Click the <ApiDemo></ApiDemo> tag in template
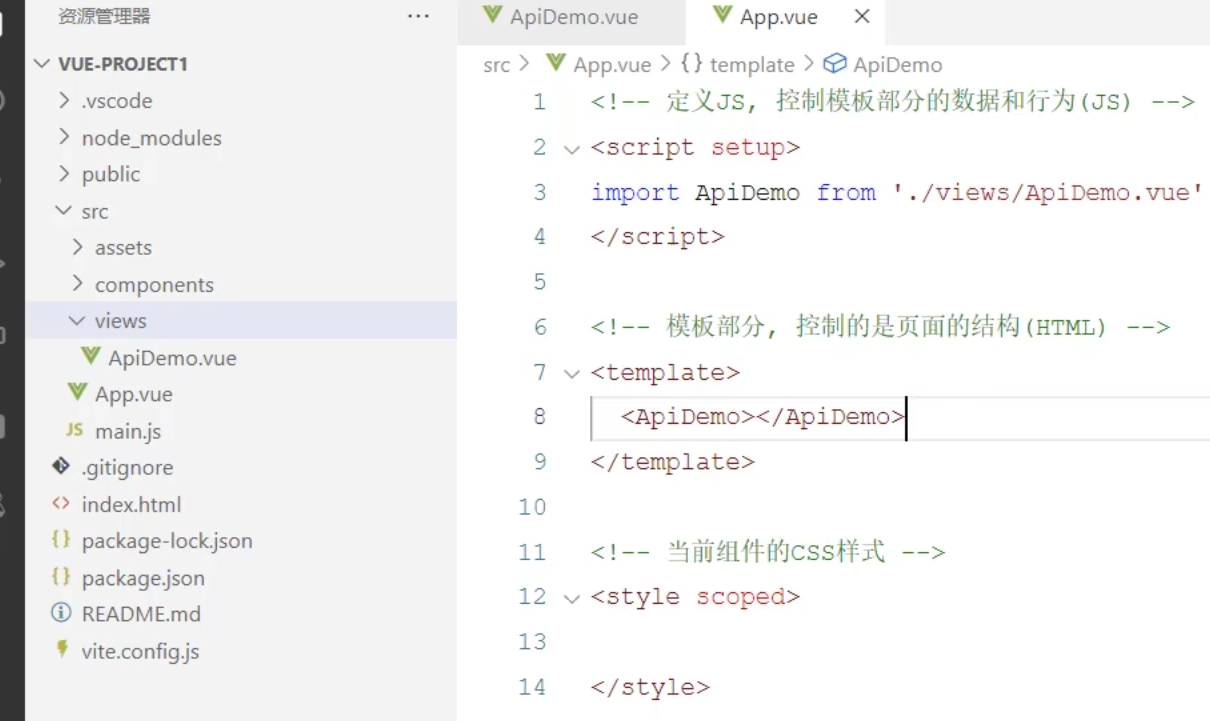 (762, 417)
